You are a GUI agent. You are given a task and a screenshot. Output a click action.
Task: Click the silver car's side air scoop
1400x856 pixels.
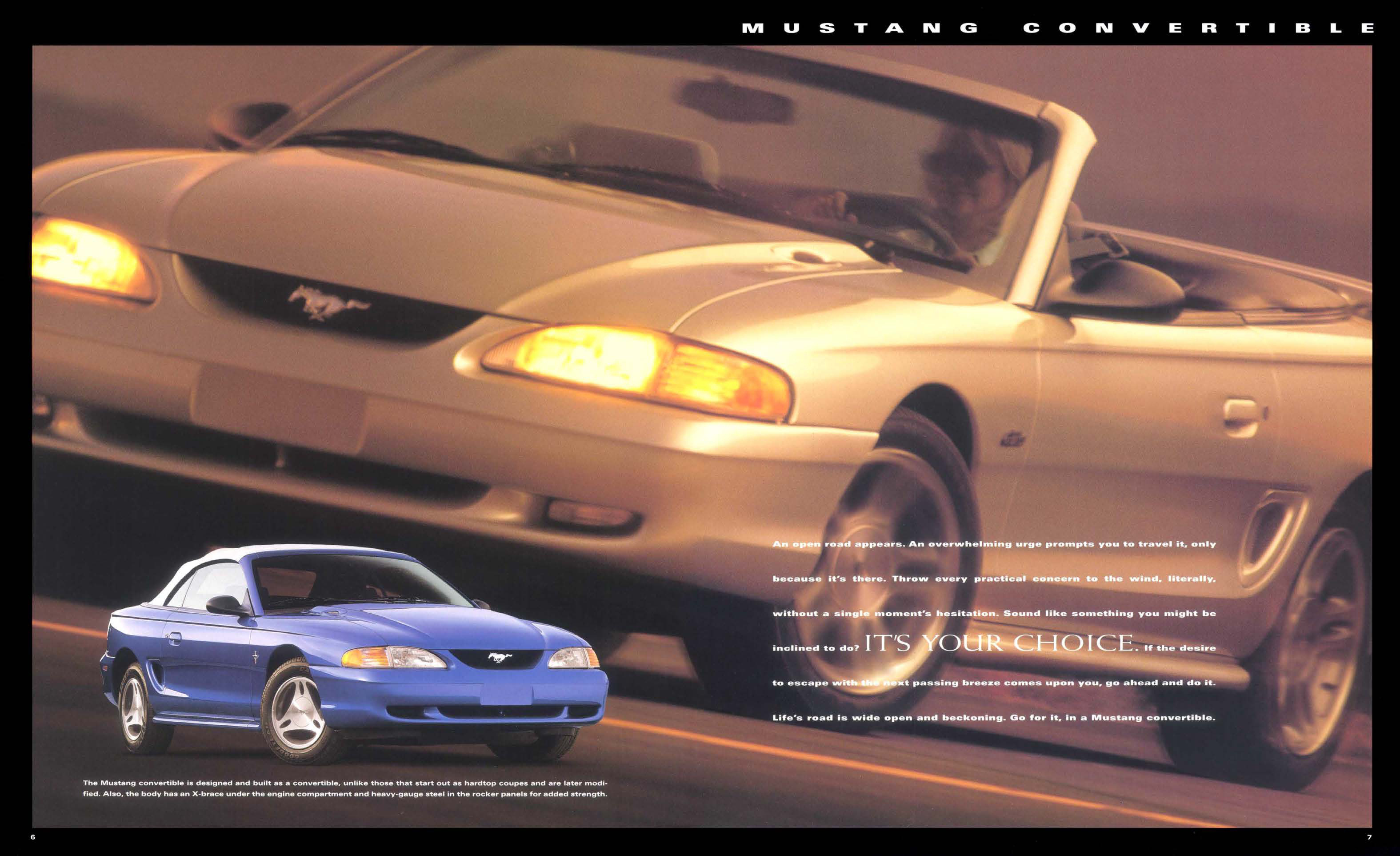pos(1273,531)
